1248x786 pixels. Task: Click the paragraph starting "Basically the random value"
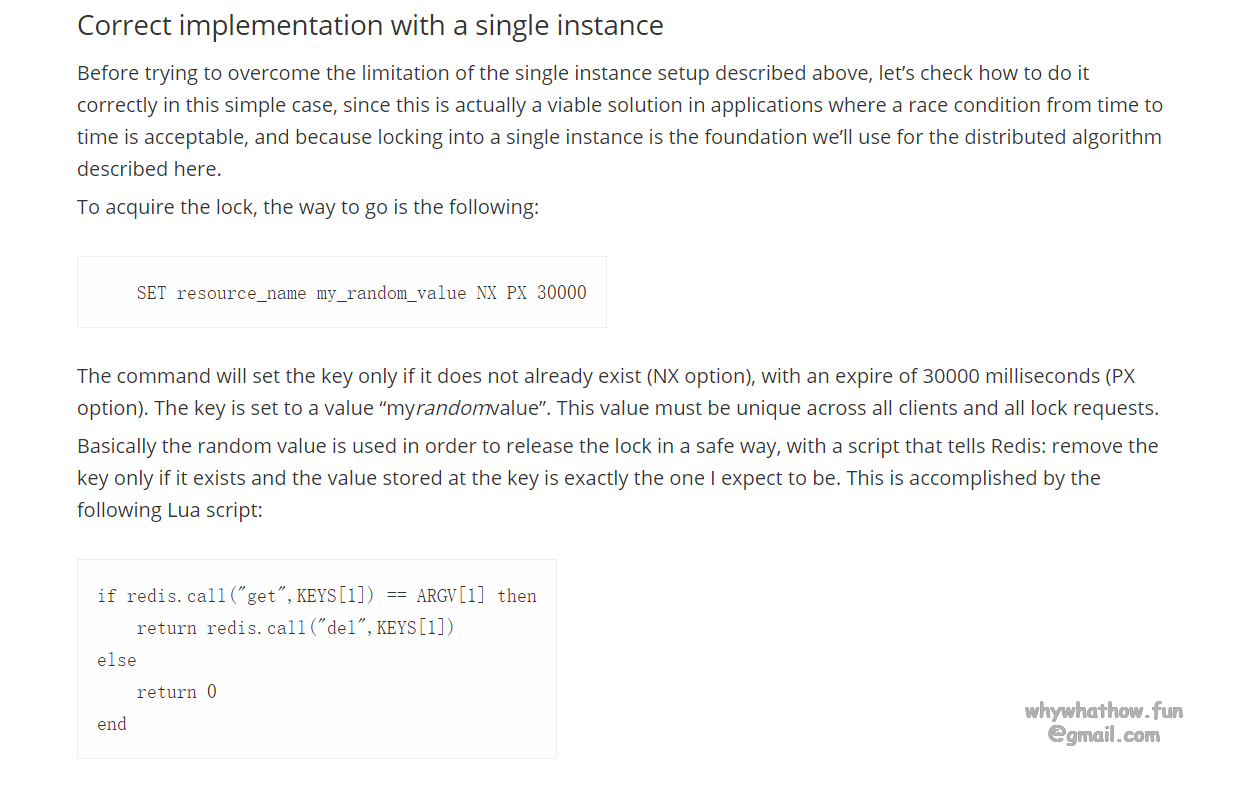point(617,462)
